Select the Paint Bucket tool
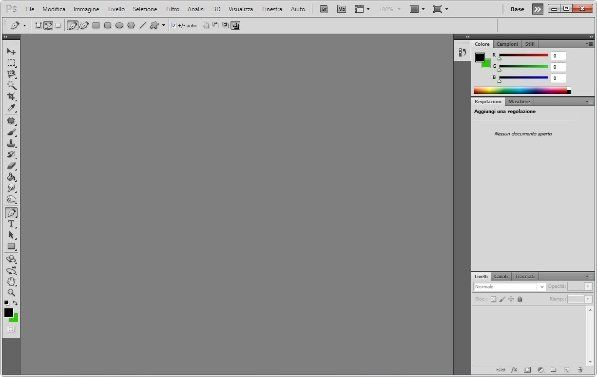The image size is (597, 377). pos(11,177)
